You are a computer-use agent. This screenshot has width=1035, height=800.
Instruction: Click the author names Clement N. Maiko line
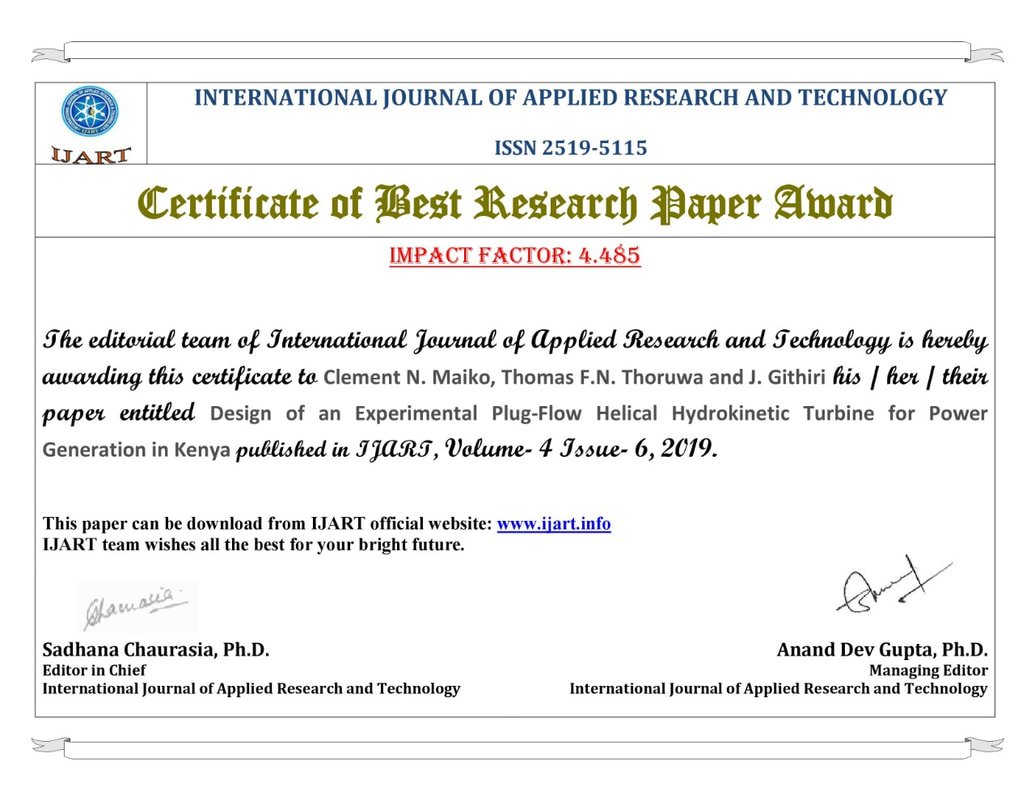pos(574,377)
